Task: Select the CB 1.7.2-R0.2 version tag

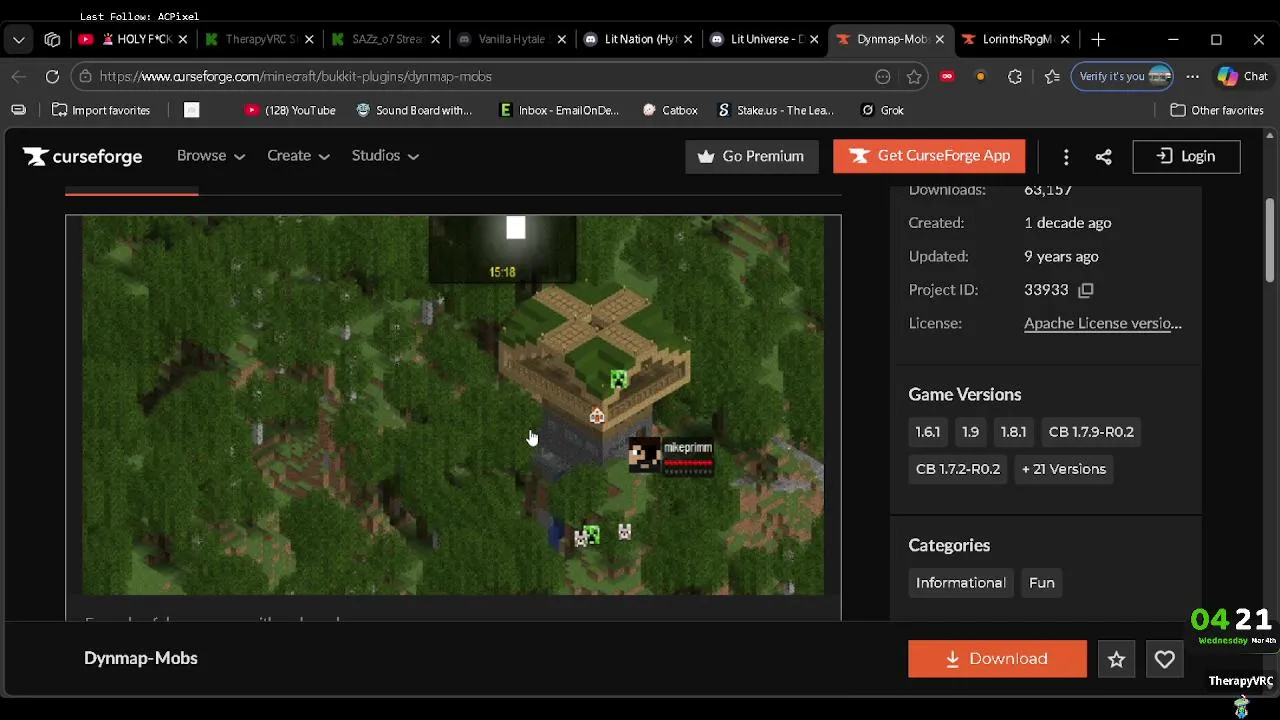Action: pos(958,469)
